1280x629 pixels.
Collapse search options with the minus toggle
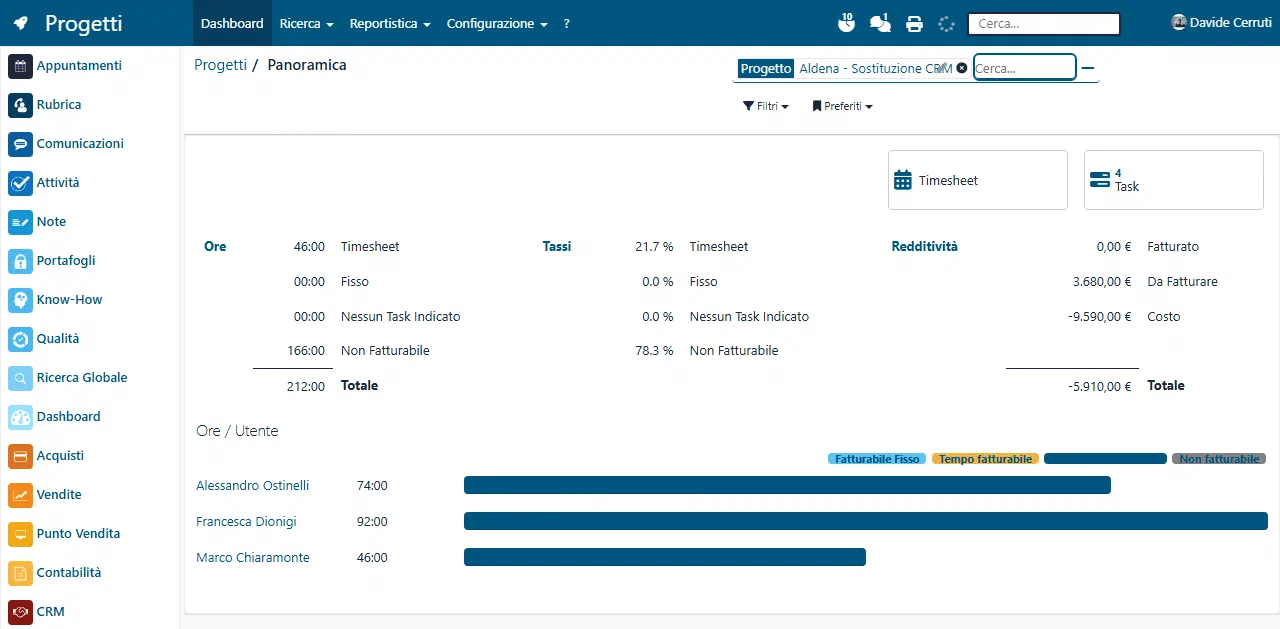tap(1088, 68)
